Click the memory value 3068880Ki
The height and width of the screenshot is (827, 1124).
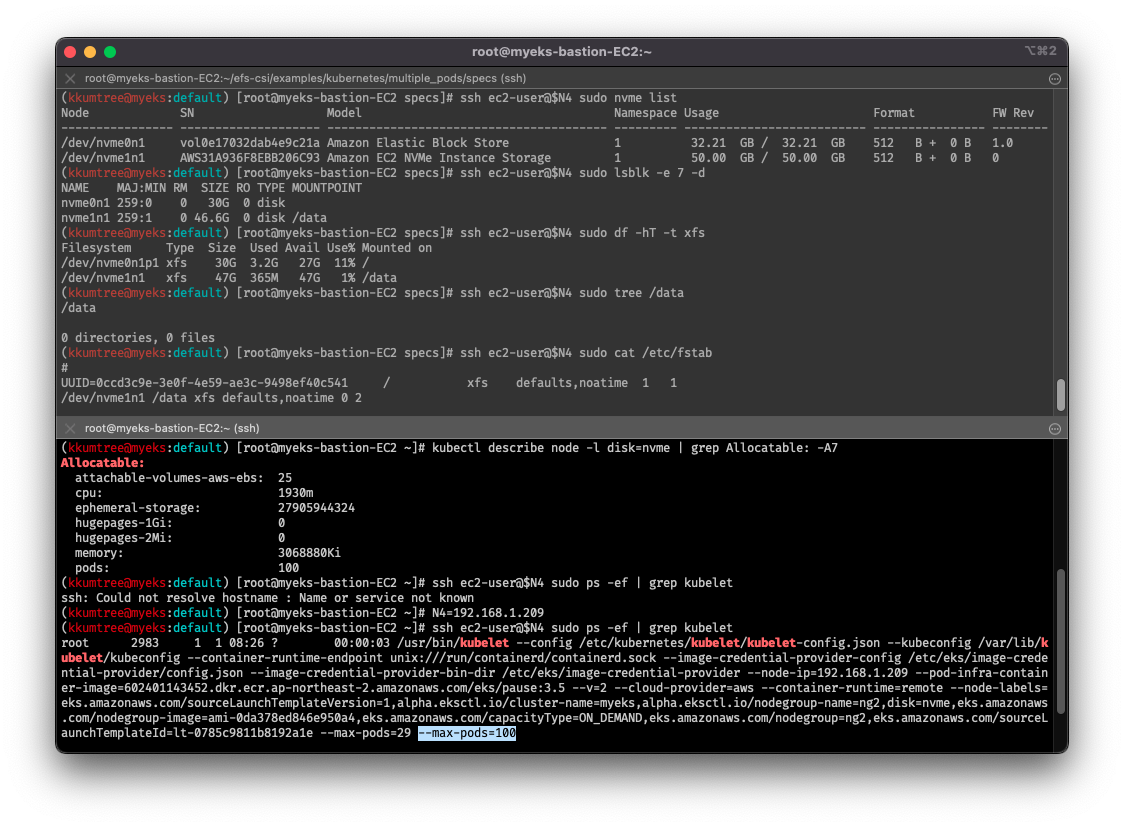309,553
